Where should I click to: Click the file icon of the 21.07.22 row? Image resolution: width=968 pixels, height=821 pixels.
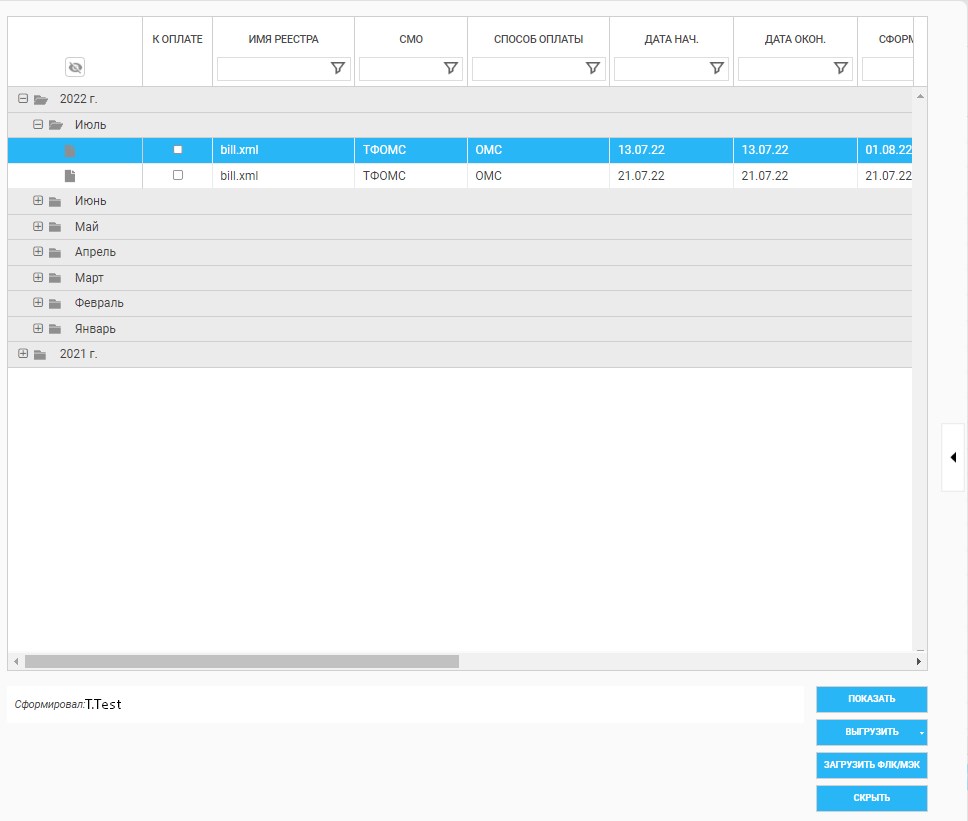click(x=70, y=176)
